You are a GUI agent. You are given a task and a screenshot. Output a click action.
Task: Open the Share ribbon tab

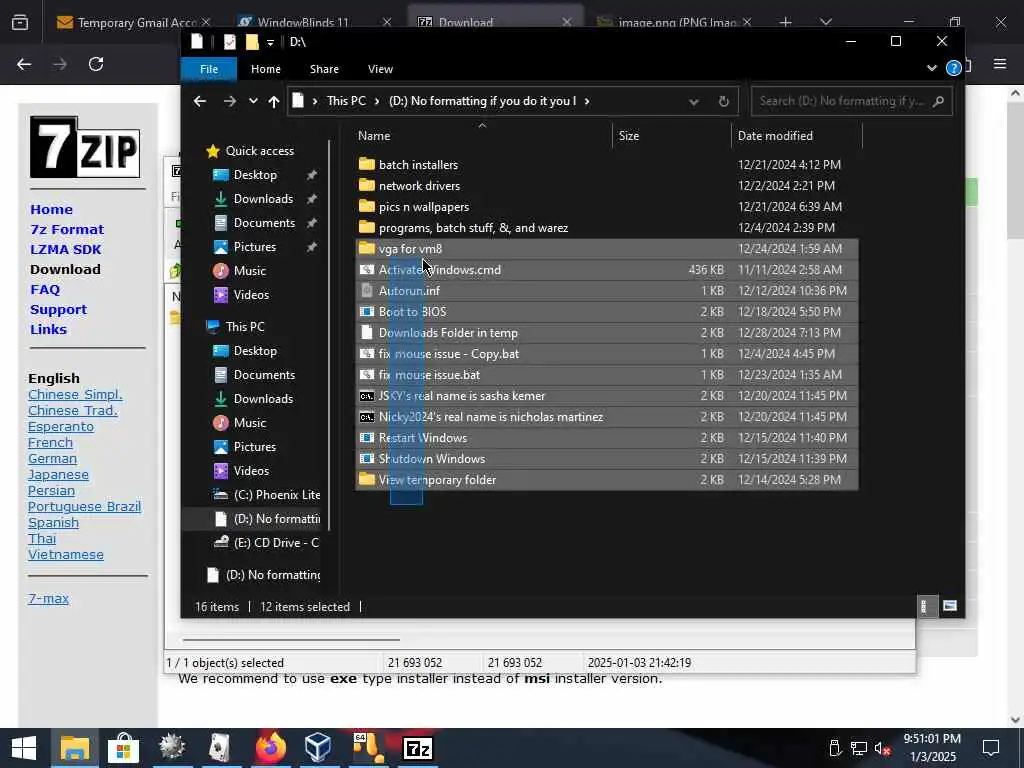pyautogui.click(x=324, y=69)
